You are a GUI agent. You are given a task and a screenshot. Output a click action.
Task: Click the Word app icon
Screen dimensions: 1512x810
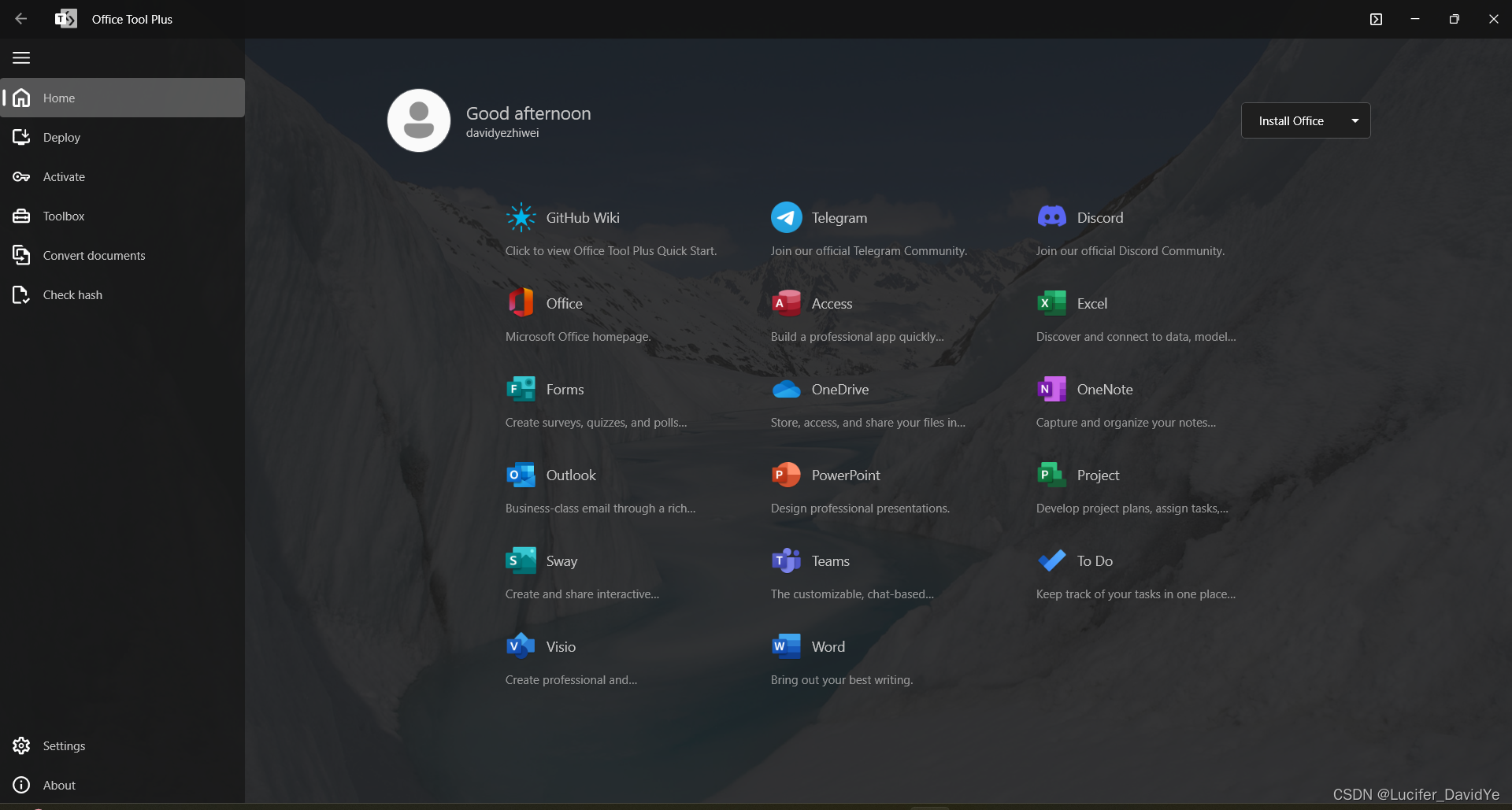(x=786, y=646)
